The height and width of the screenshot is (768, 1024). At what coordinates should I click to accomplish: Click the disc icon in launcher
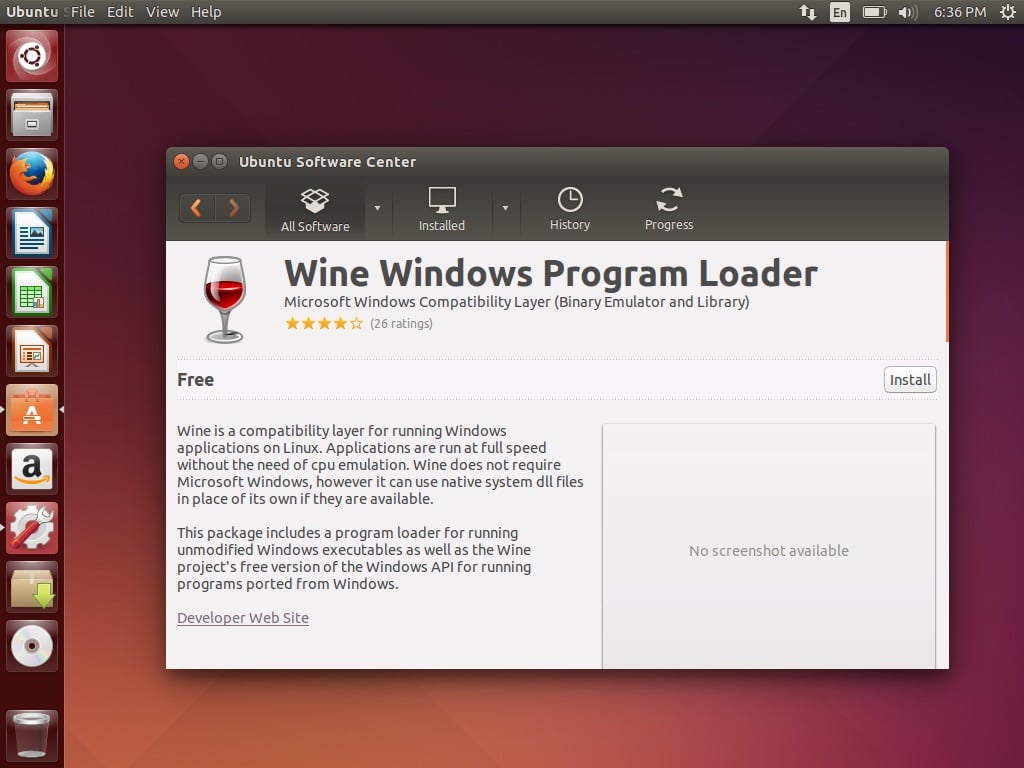(32, 645)
